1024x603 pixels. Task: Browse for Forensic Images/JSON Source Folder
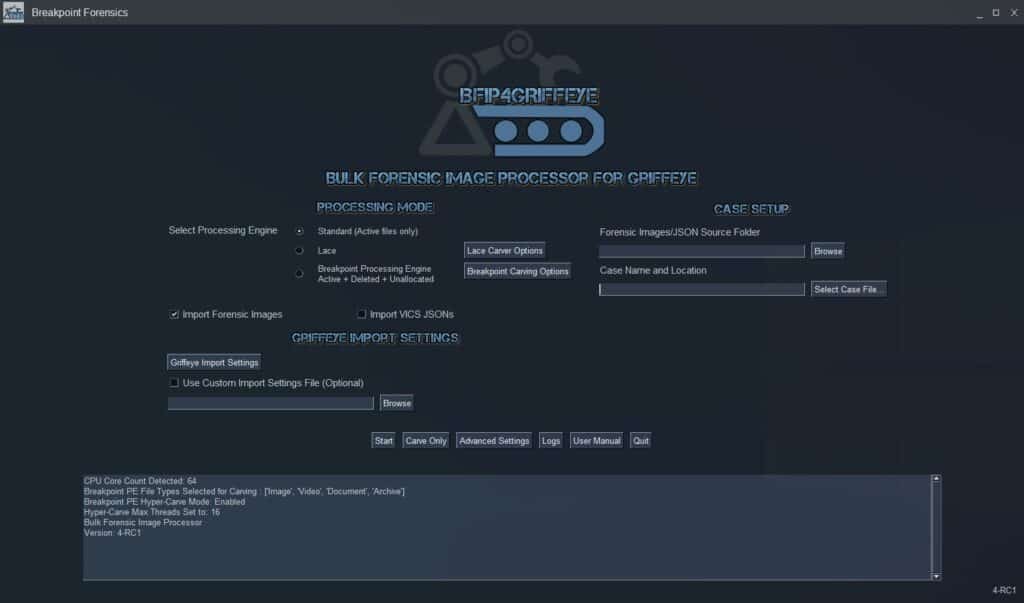point(828,252)
